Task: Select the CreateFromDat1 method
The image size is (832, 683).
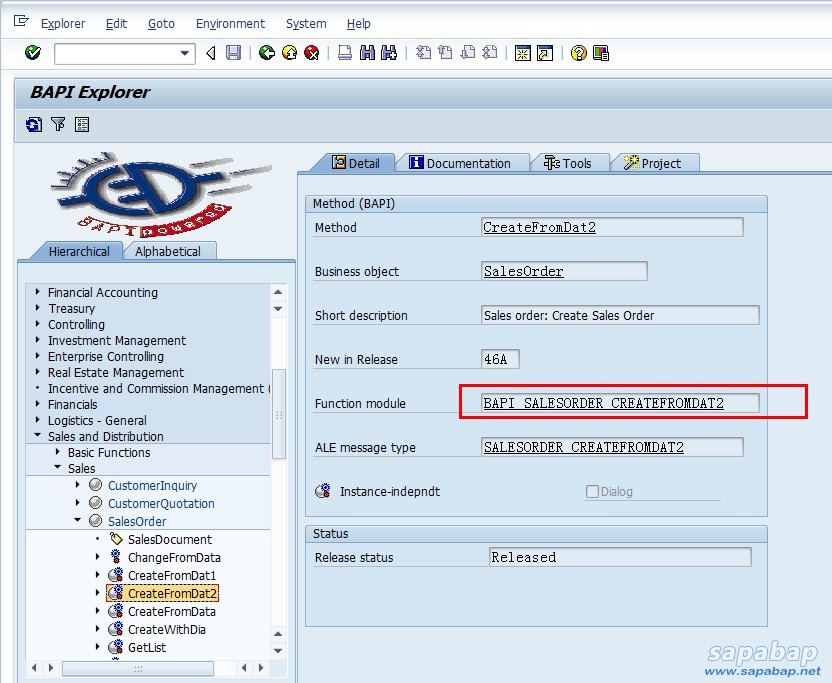Action: (x=172, y=576)
